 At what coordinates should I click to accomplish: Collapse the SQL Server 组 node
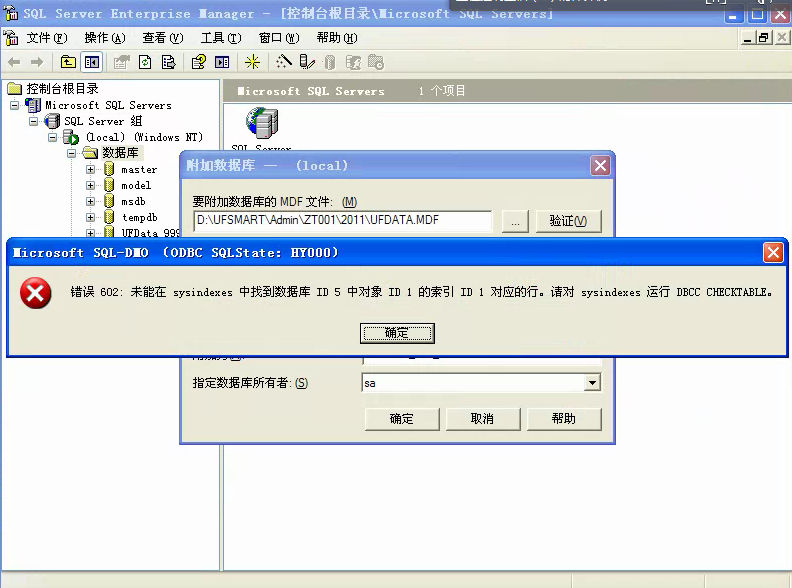(x=33, y=121)
